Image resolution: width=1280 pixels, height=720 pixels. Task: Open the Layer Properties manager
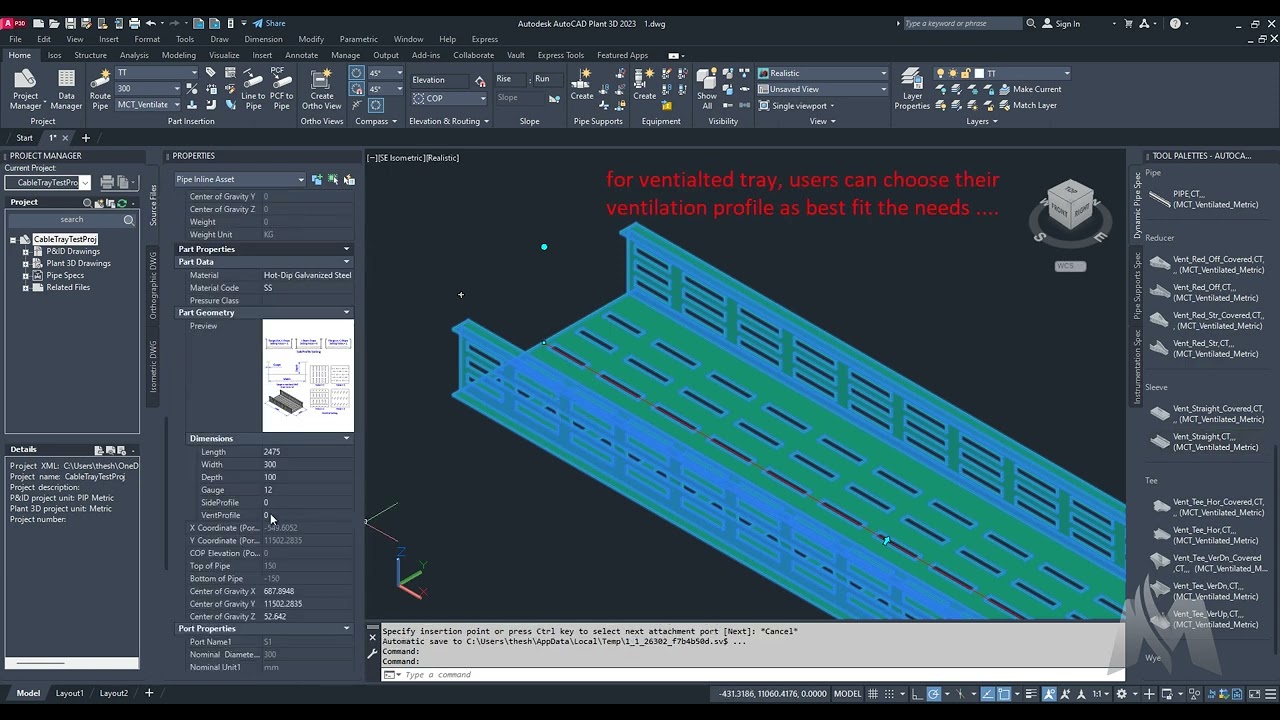point(912,90)
